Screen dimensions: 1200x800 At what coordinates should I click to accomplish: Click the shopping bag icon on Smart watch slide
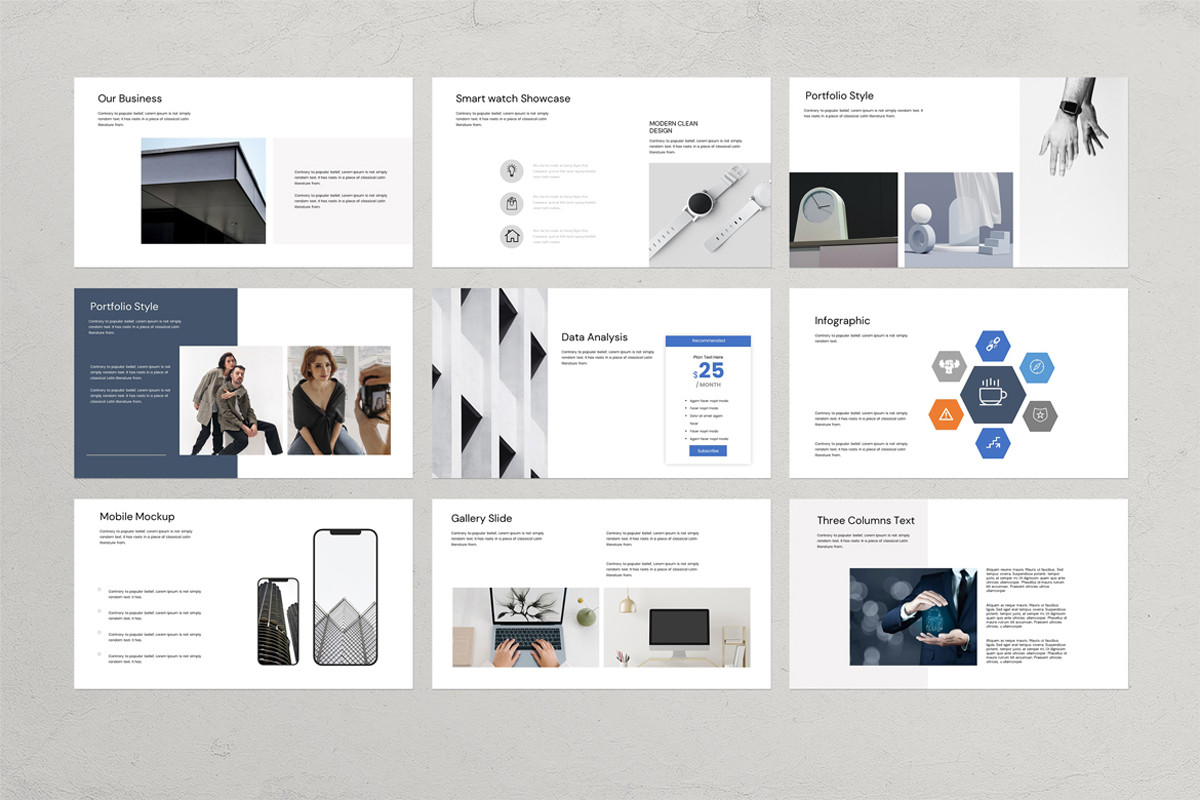coord(512,204)
